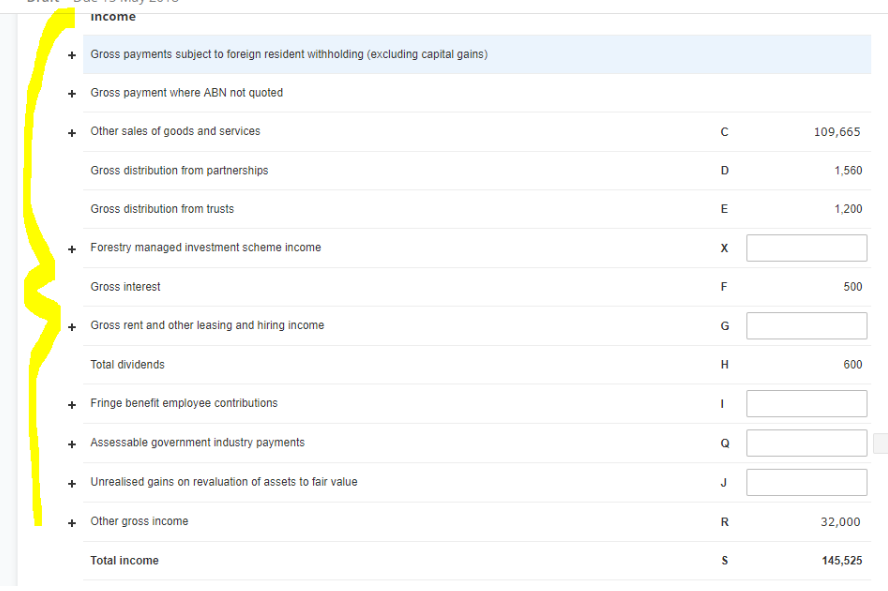Click the Assessable government payments Q field
The width and height of the screenshot is (888, 591).
[x=806, y=443]
